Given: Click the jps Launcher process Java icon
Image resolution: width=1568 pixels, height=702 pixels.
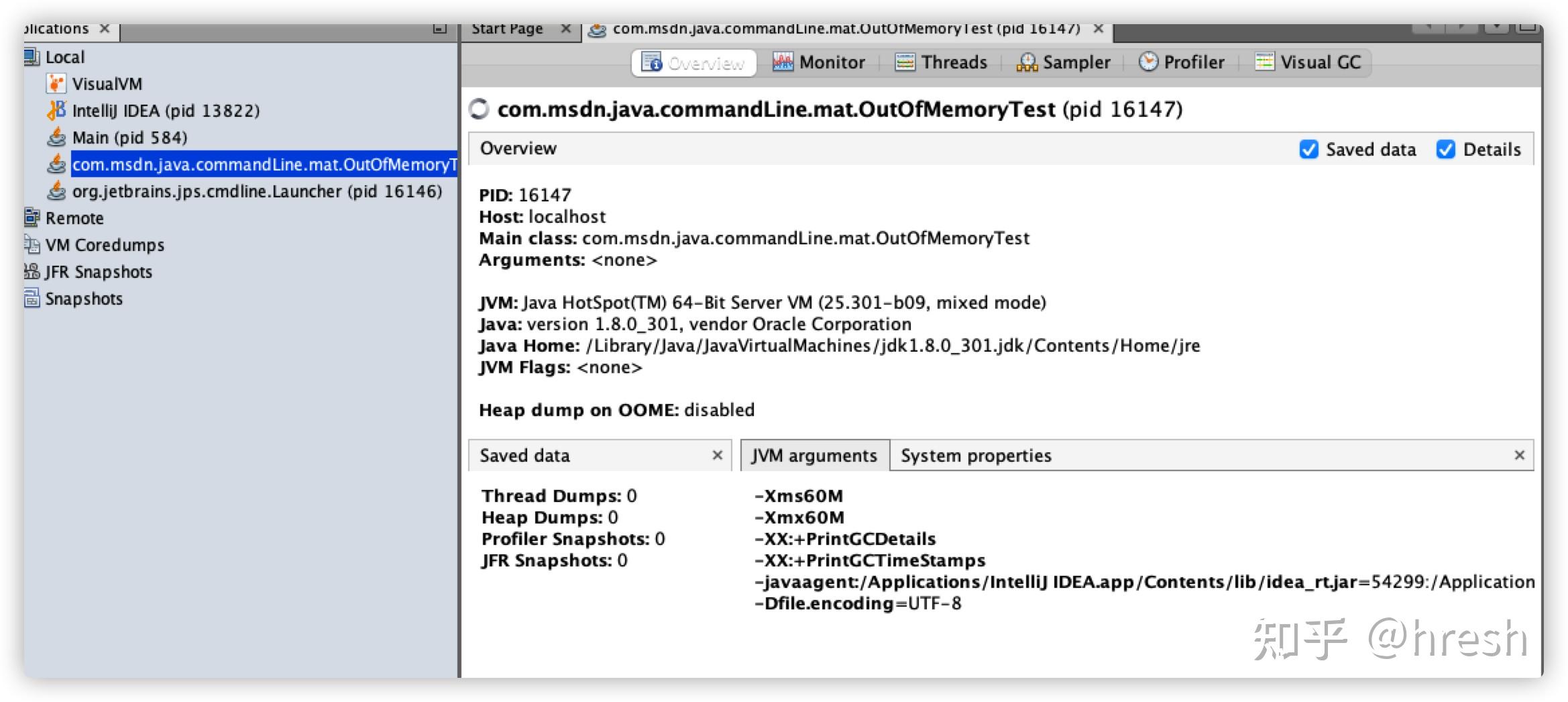Looking at the screenshot, I should (56, 191).
